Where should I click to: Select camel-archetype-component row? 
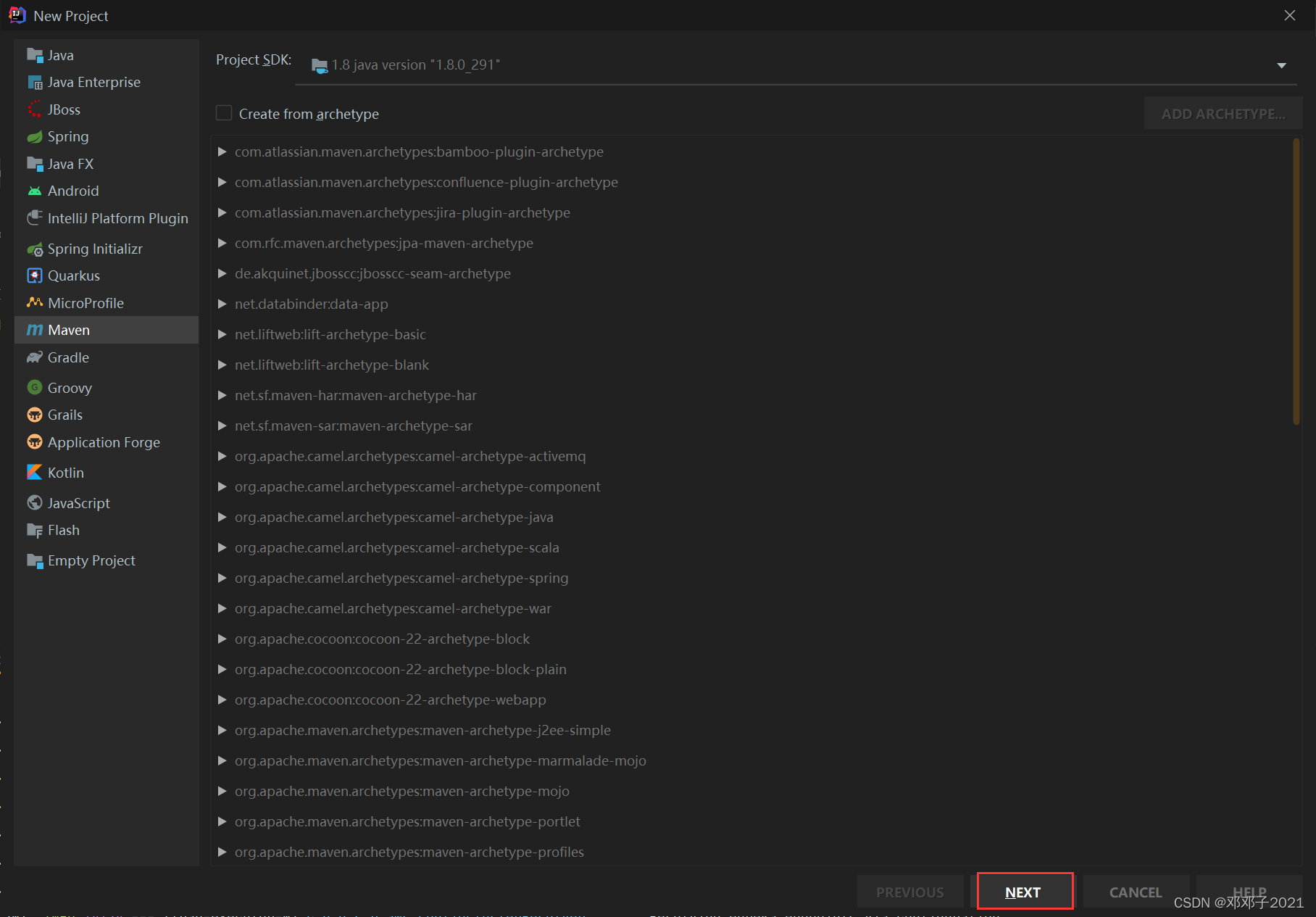click(x=754, y=487)
